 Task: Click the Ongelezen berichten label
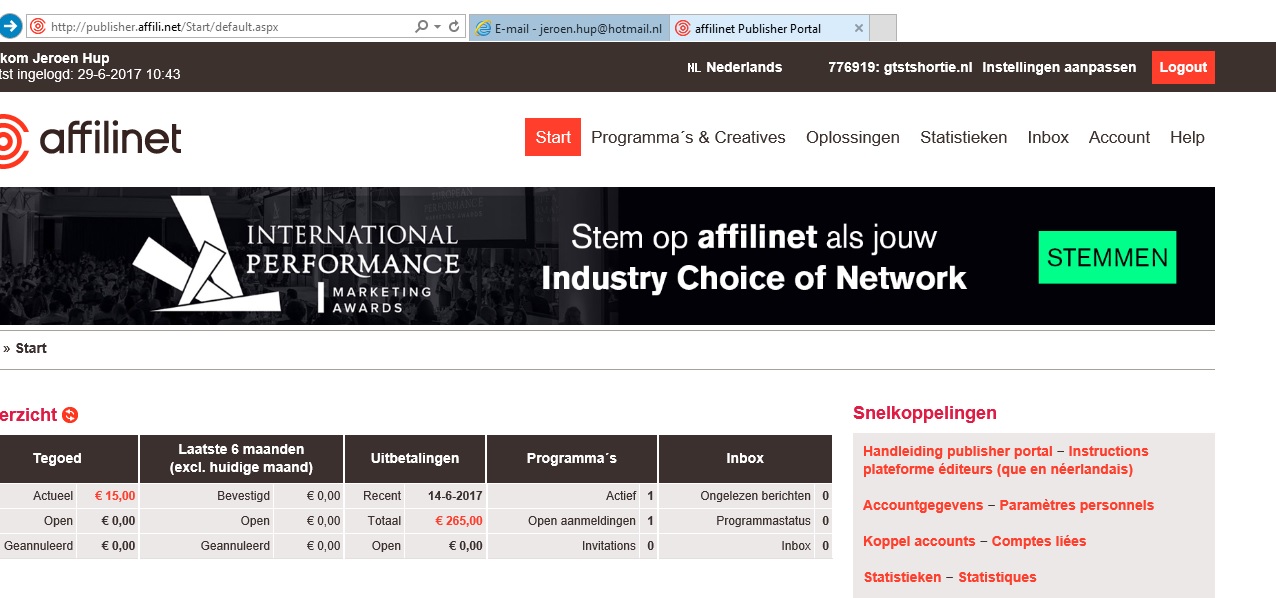pos(756,495)
